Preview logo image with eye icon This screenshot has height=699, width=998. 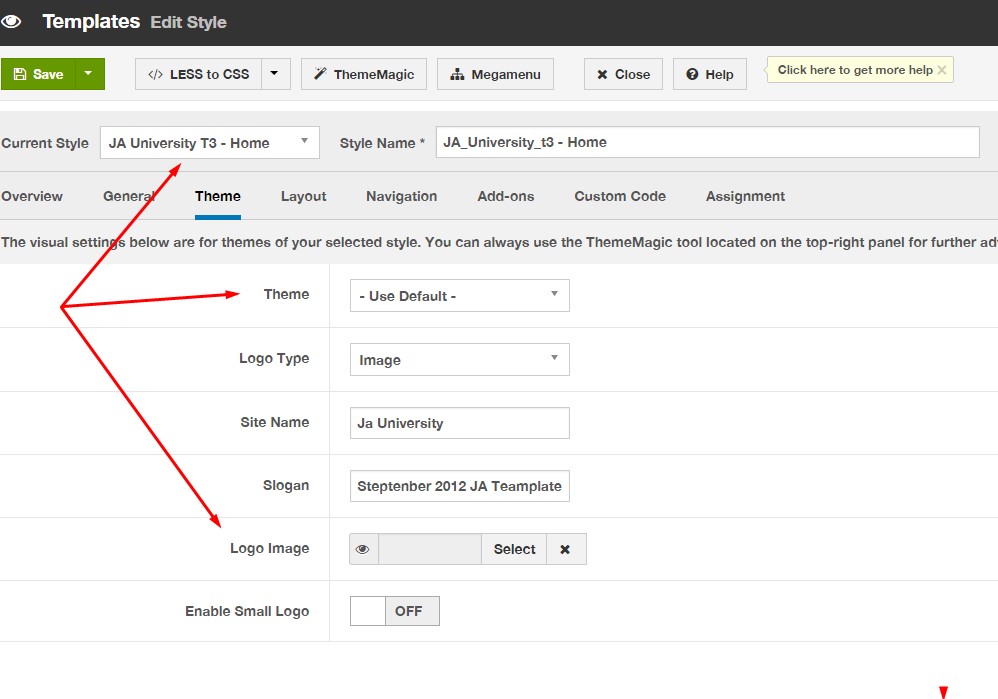[x=364, y=549]
